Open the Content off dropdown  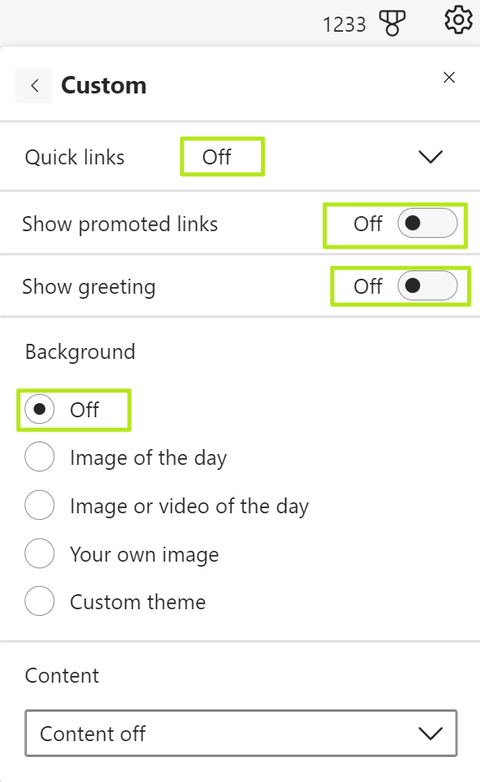241,733
